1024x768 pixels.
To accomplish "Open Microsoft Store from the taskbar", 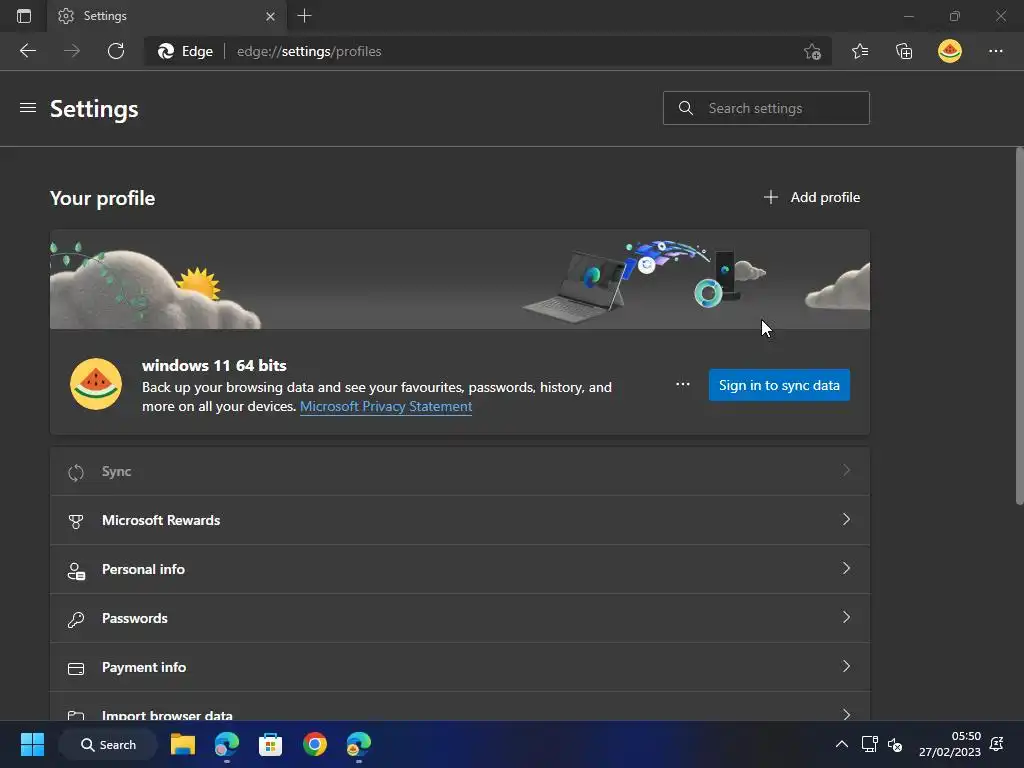I will (x=270, y=744).
